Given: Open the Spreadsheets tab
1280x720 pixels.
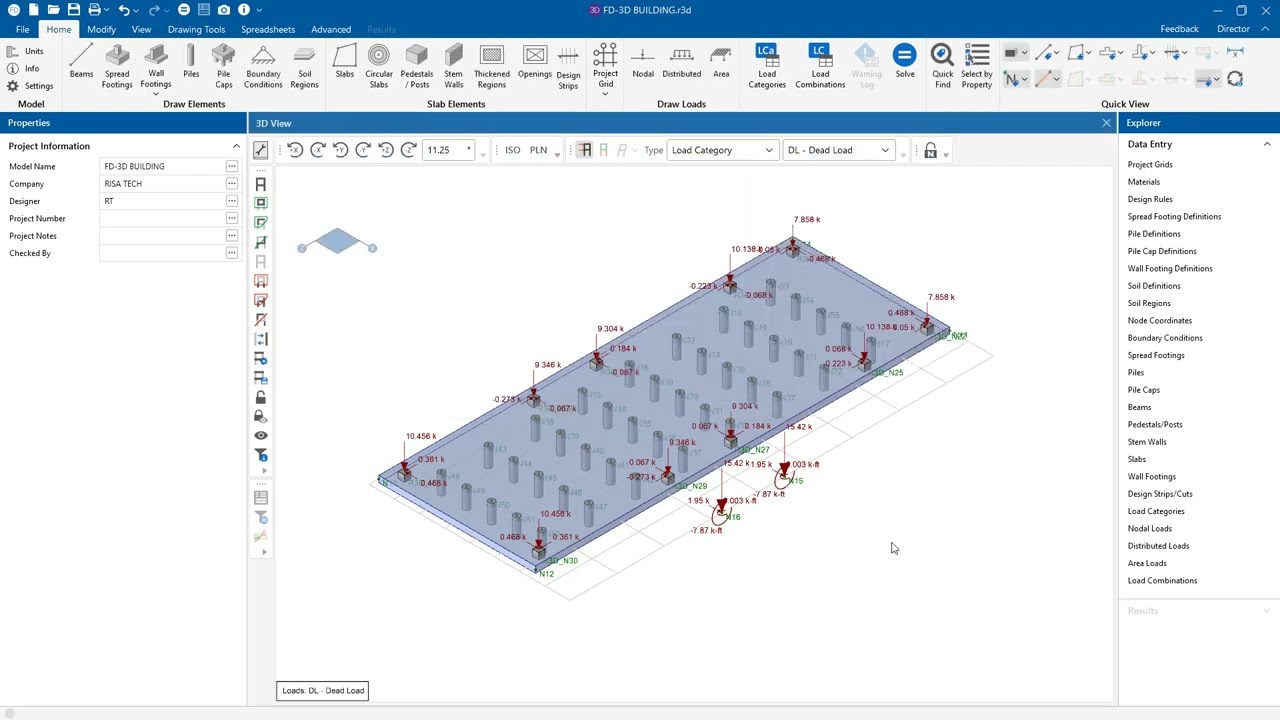Looking at the screenshot, I should pyautogui.click(x=268, y=29).
